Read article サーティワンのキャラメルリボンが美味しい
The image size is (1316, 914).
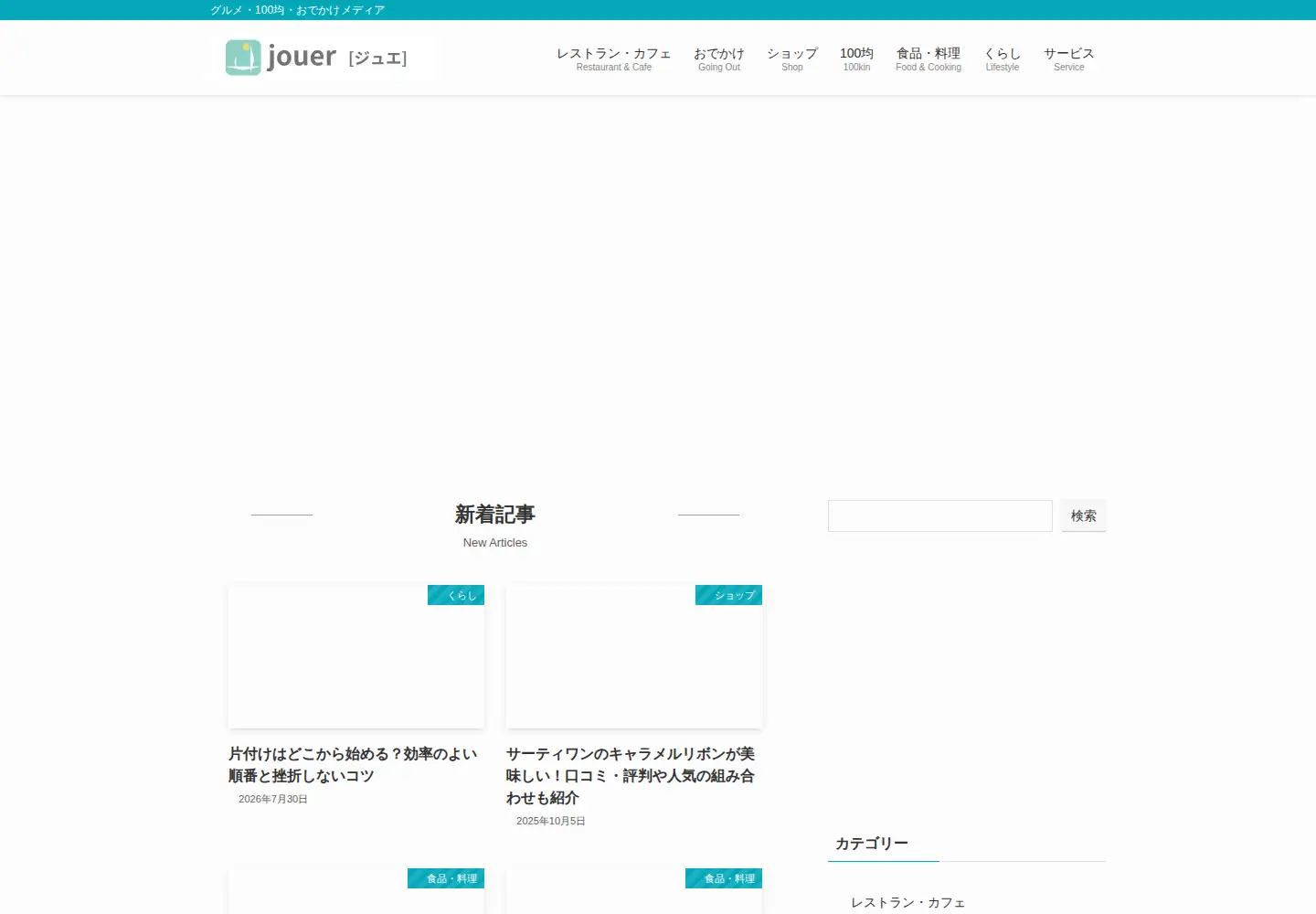(632, 776)
